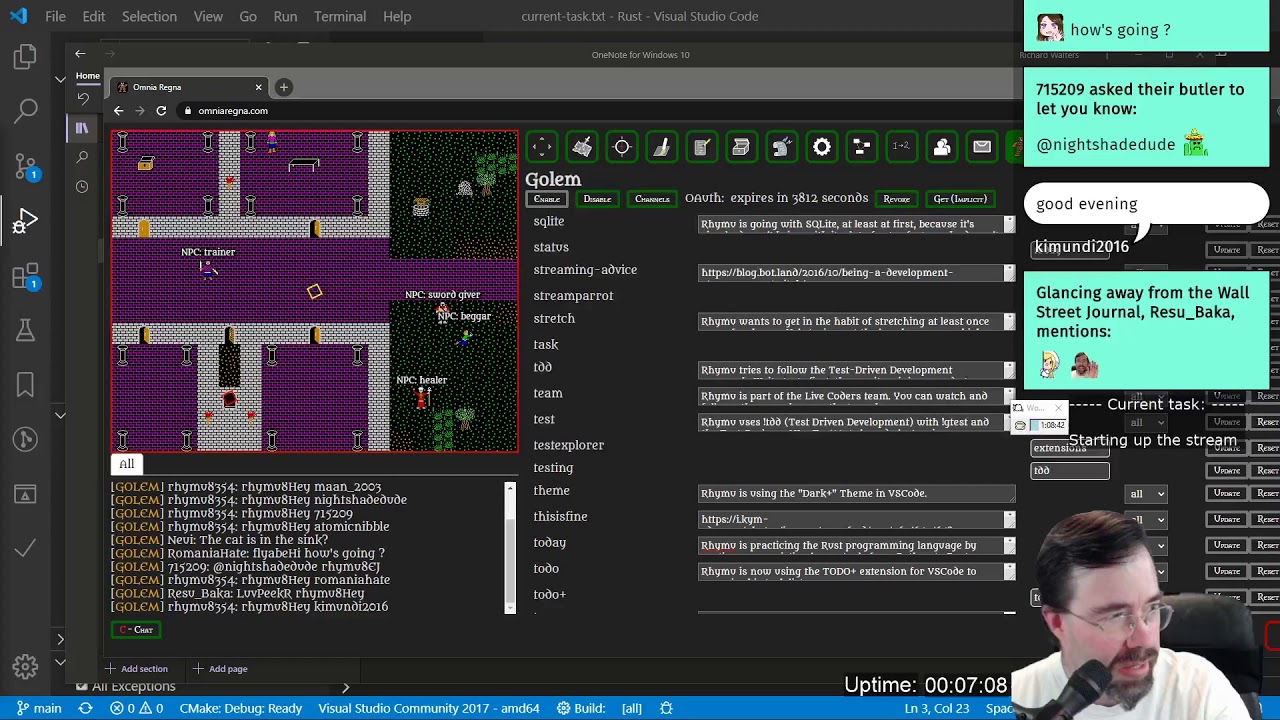Expand the All Exceptions arrow
This screenshot has width=1280, height=720.
pyautogui.click(x=345, y=687)
